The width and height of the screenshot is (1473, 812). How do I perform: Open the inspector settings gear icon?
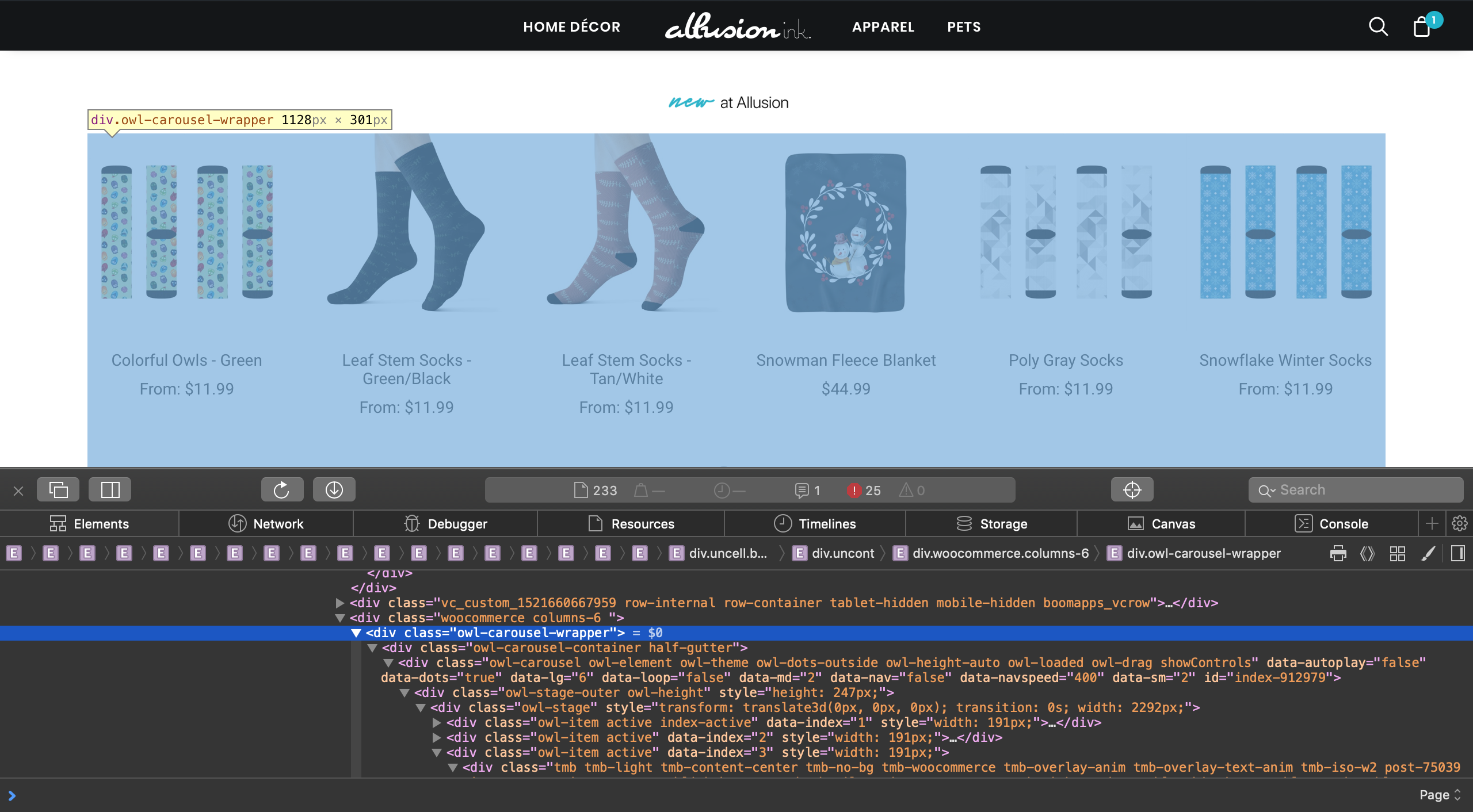click(x=1459, y=523)
